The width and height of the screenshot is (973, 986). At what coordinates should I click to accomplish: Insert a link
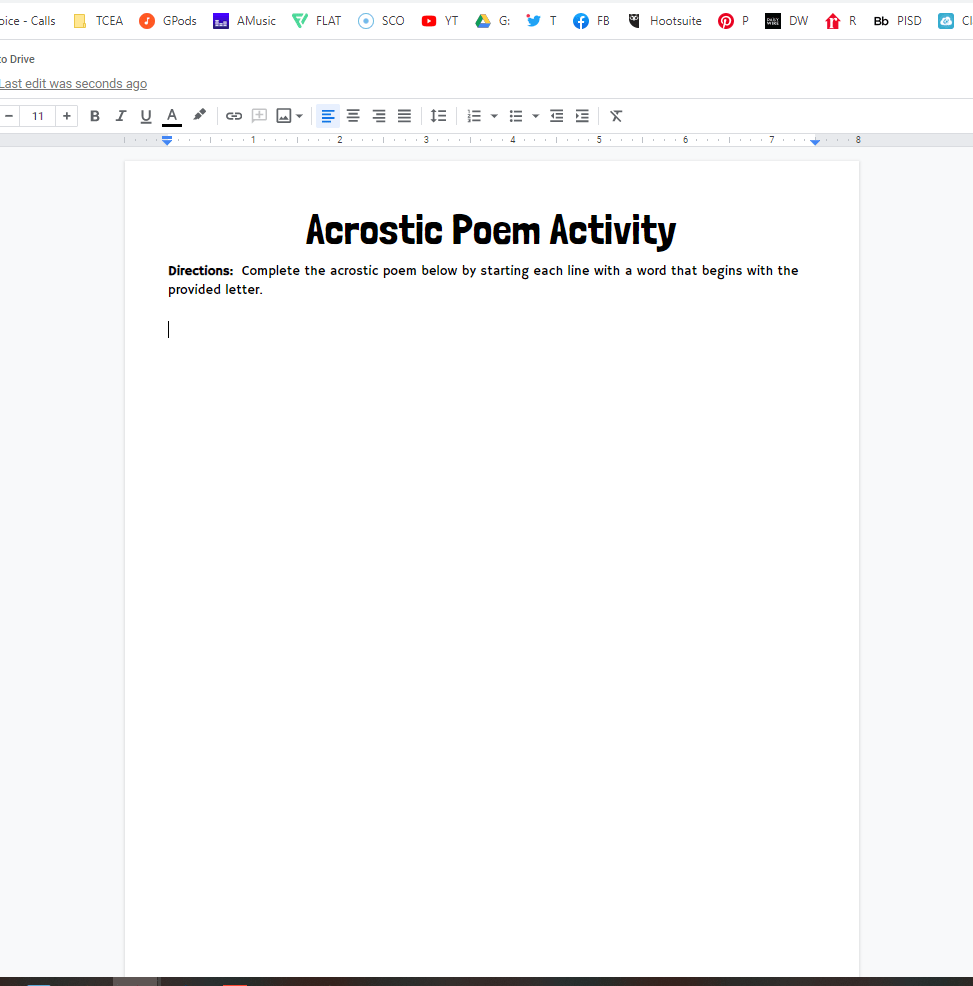pyautogui.click(x=233, y=115)
